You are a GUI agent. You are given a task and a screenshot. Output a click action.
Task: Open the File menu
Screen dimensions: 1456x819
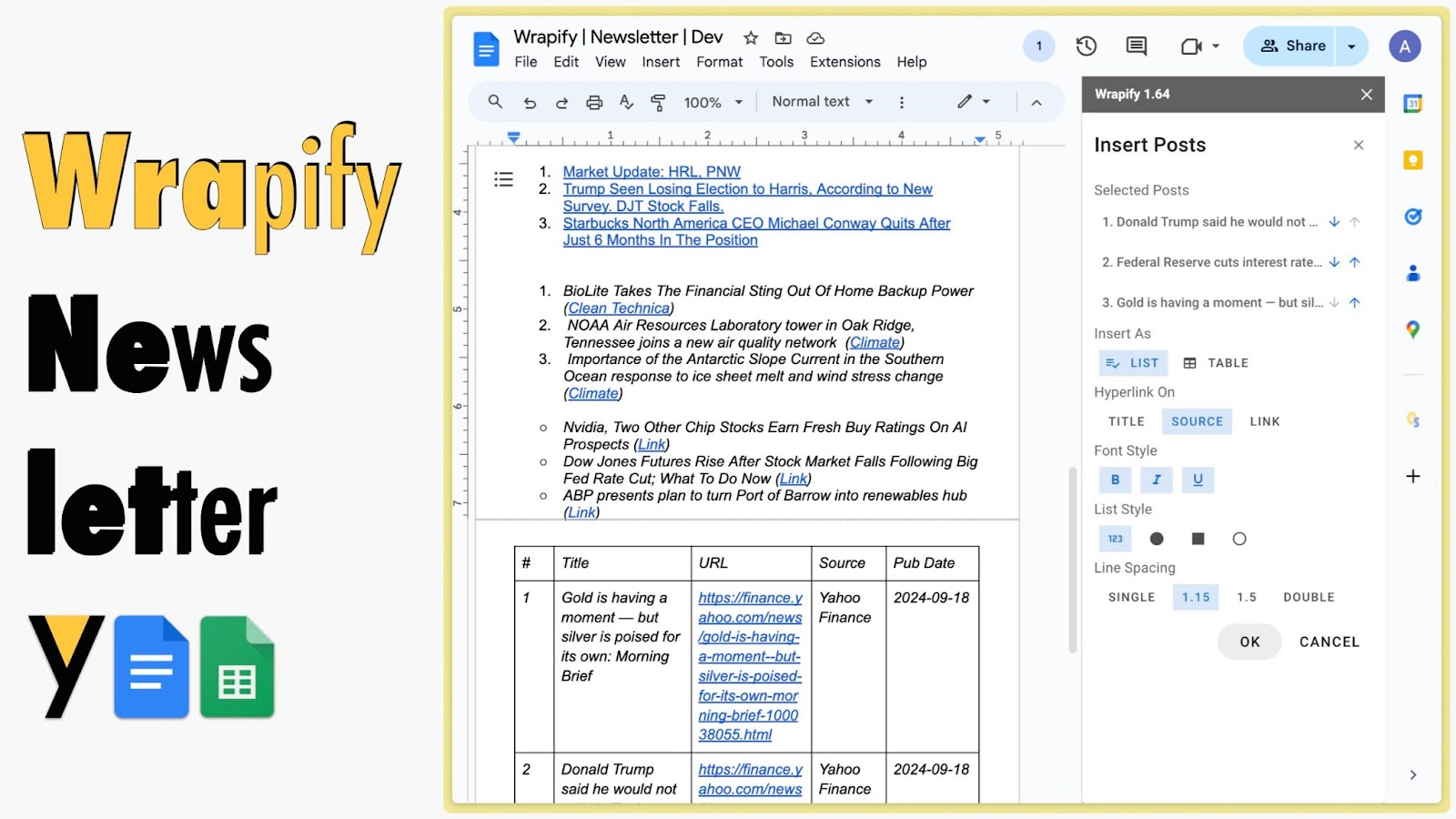coord(526,62)
